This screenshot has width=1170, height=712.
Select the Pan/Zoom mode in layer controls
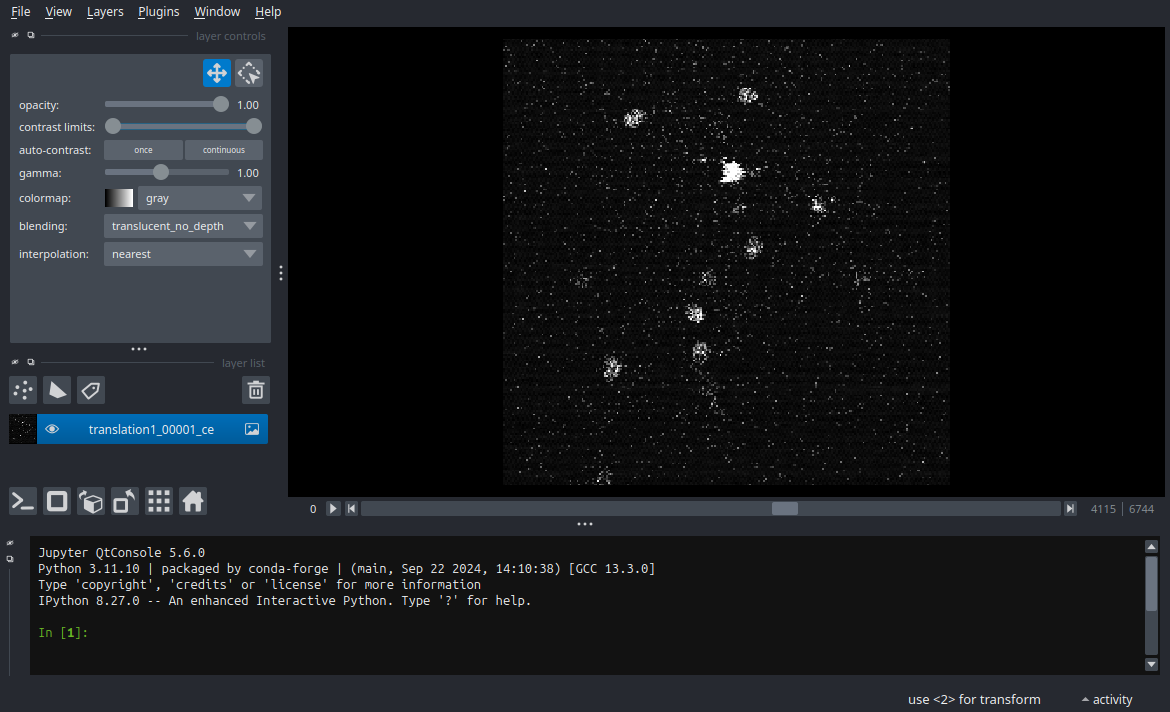(x=217, y=72)
